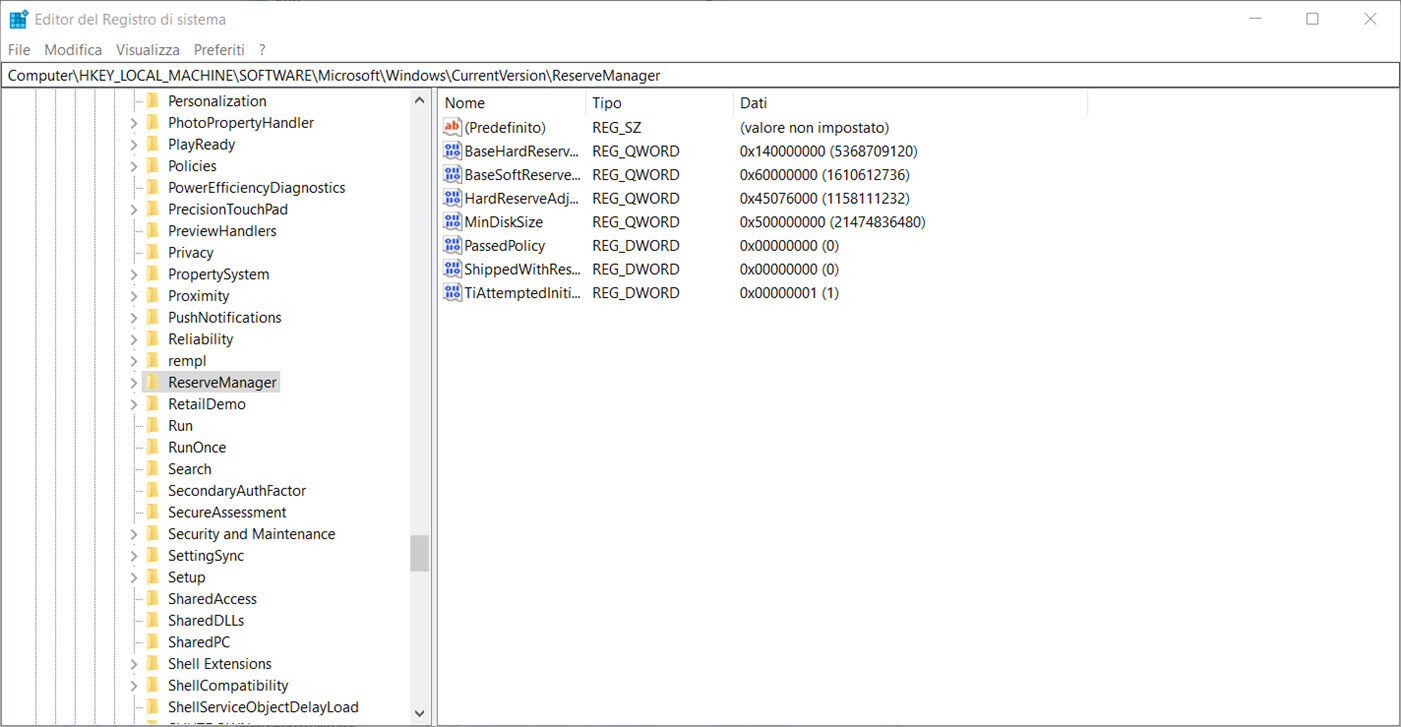This screenshot has width=1401, height=727.
Task: Click the TiAttemptedIniti DWORD value icon
Action: pos(451,292)
